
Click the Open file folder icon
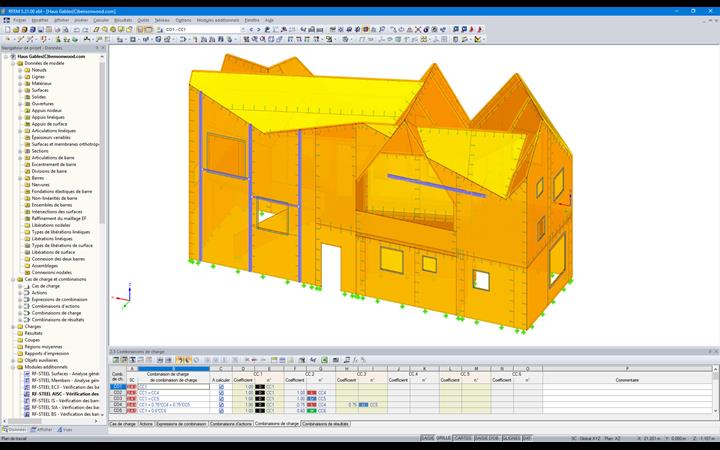click(x=16, y=29)
